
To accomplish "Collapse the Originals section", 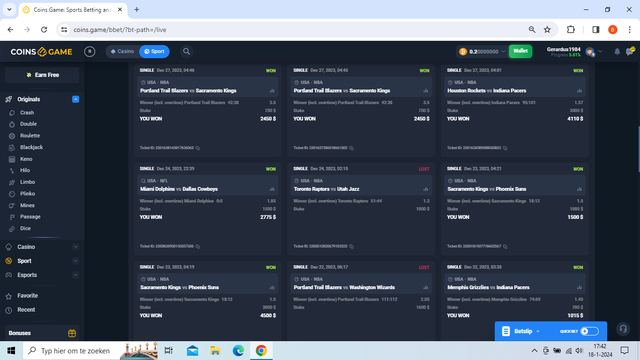I will [x=76, y=99].
